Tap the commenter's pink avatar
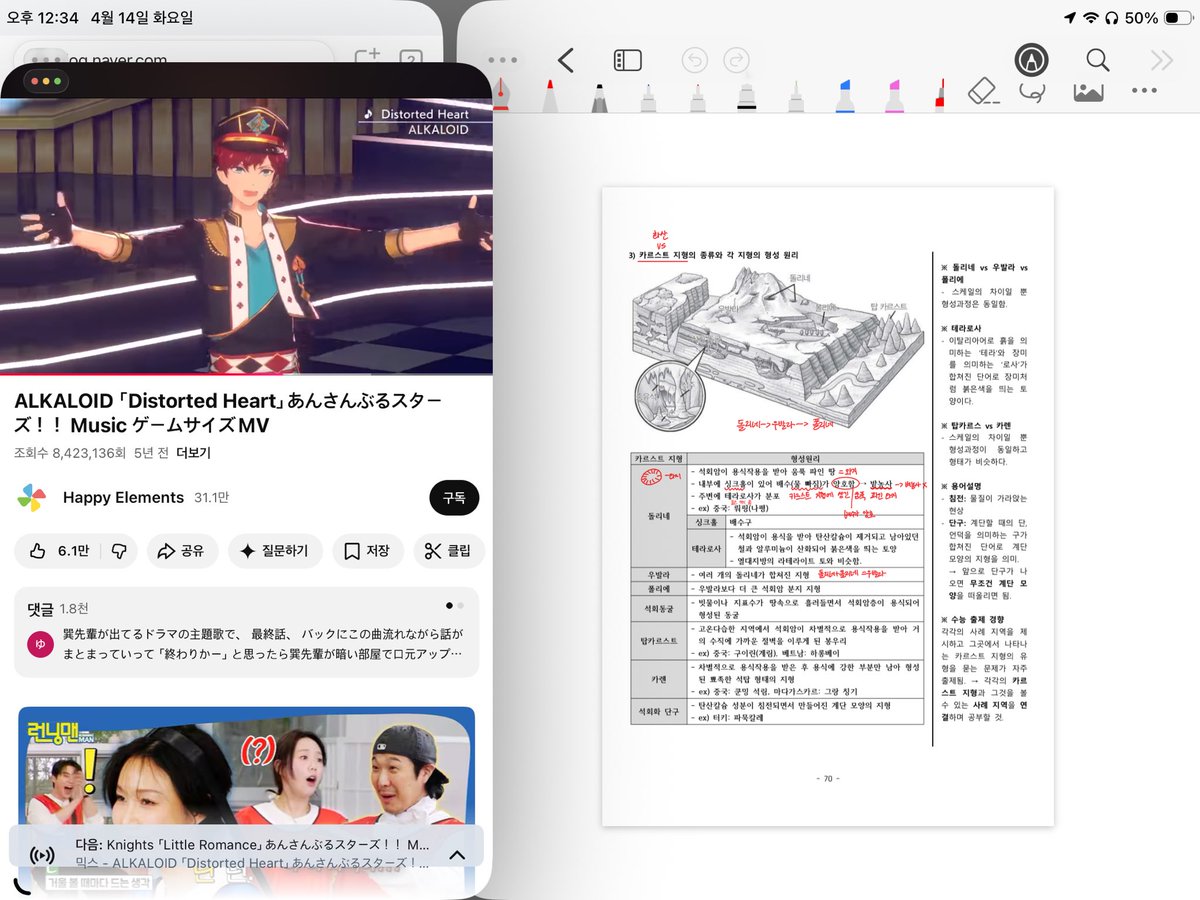The image size is (1200, 900). tap(40, 643)
